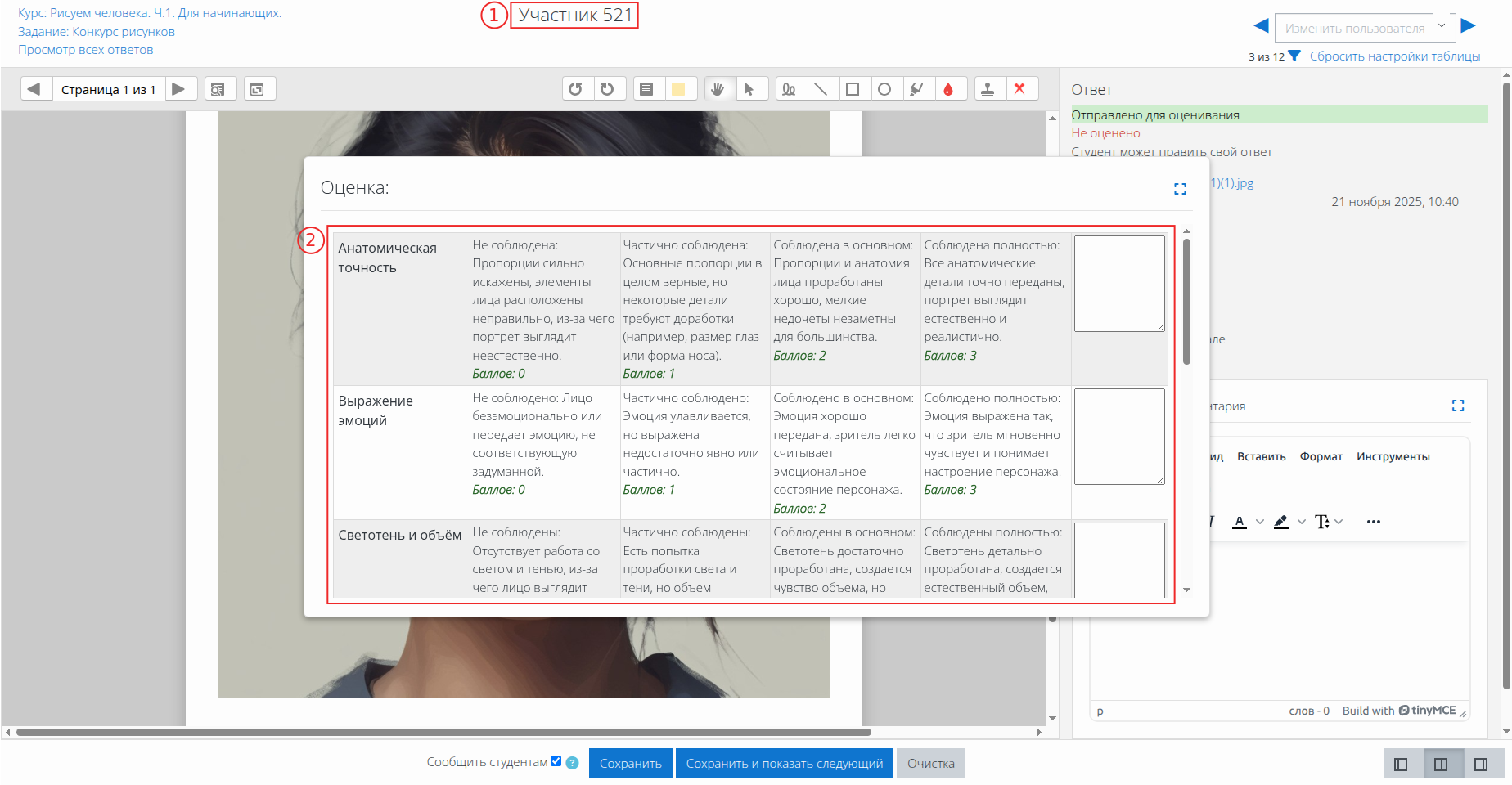Pick the stamp tool
This screenshot has width=1512, height=785.
coord(988,89)
